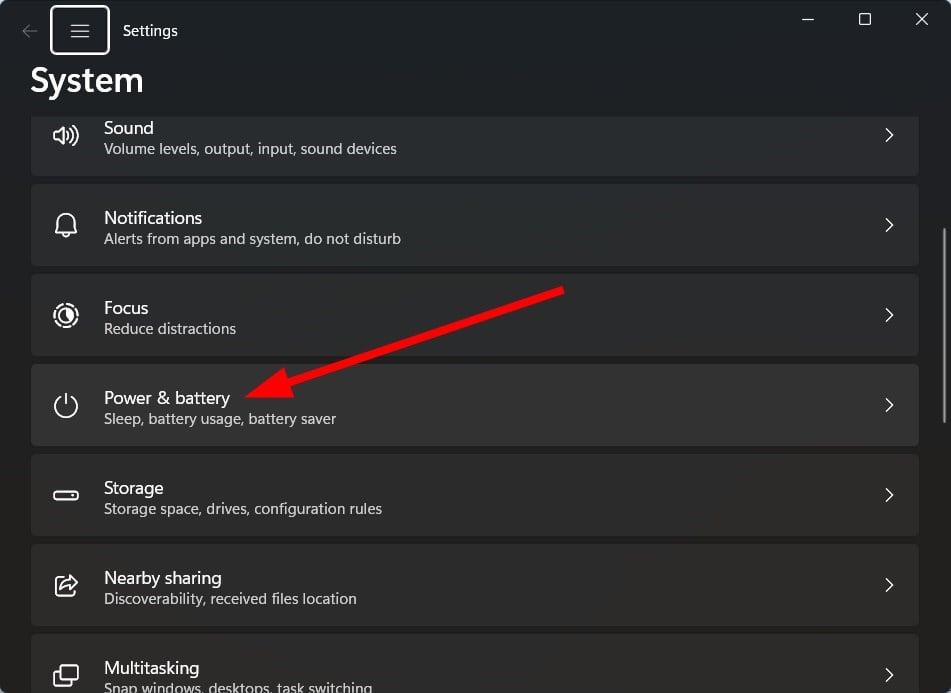Click the Settings window title text
Image resolution: width=951 pixels, height=693 pixels.
150,31
